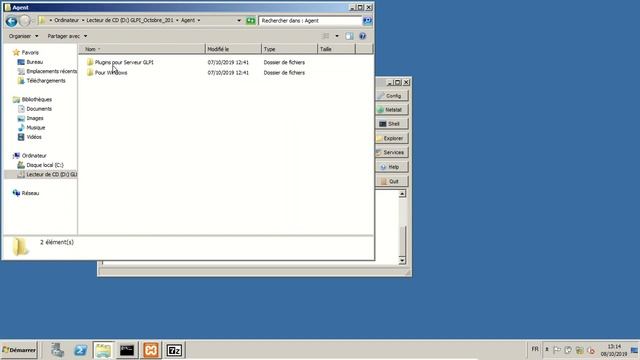
Task: Show hidden tray icons with the small arrow
Action: [547, 349]
